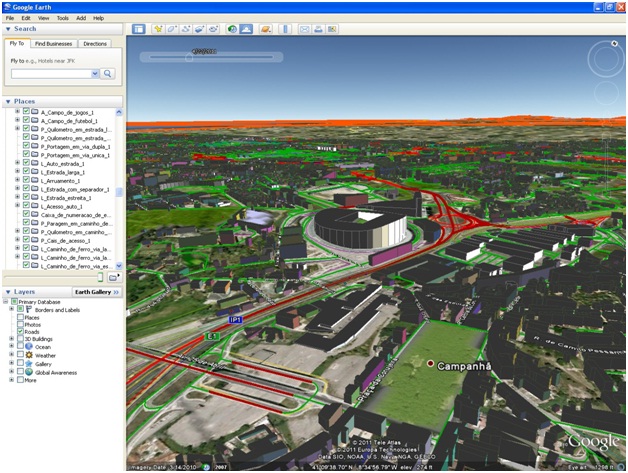Open the File menu
The width and height of the screenshot is (628, 473).
tap(10, 18)
